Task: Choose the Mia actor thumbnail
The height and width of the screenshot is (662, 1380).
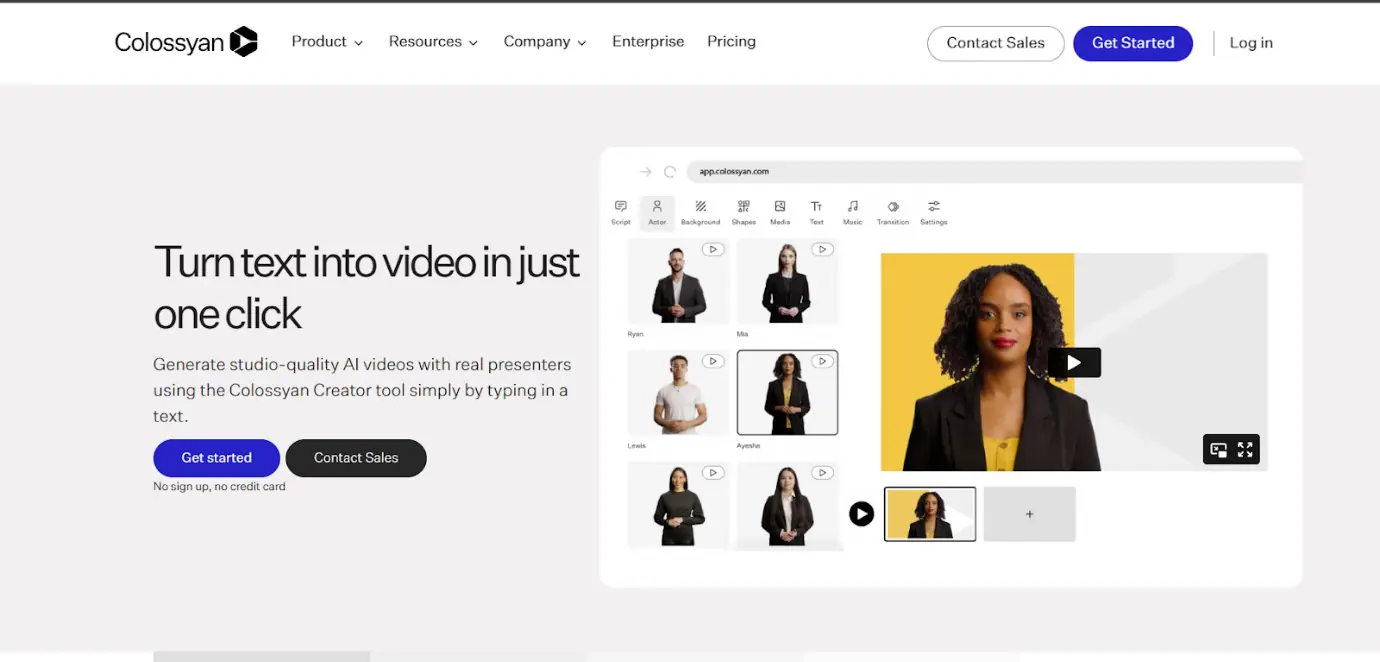Action: tap(787, 282)
